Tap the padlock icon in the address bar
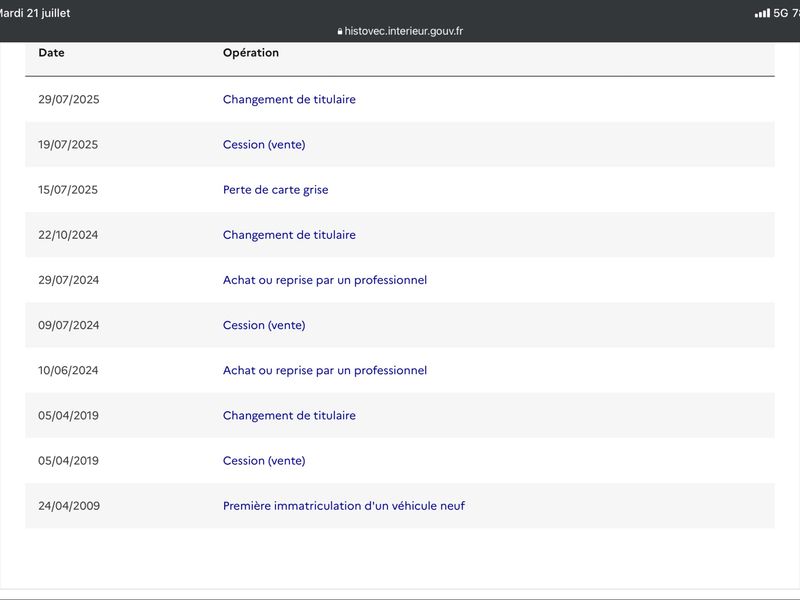 (x=340, y=31)
